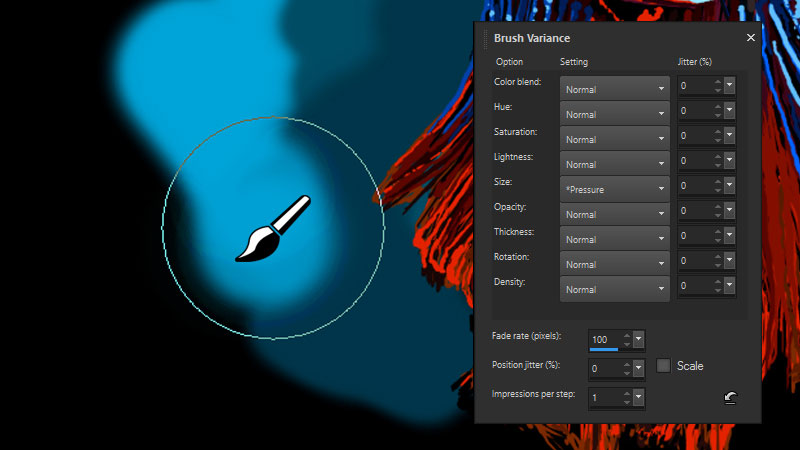The height and width of the screenshot is (450, 800).
Task: Open the Thickness setting dropdown
Action: 615,239
